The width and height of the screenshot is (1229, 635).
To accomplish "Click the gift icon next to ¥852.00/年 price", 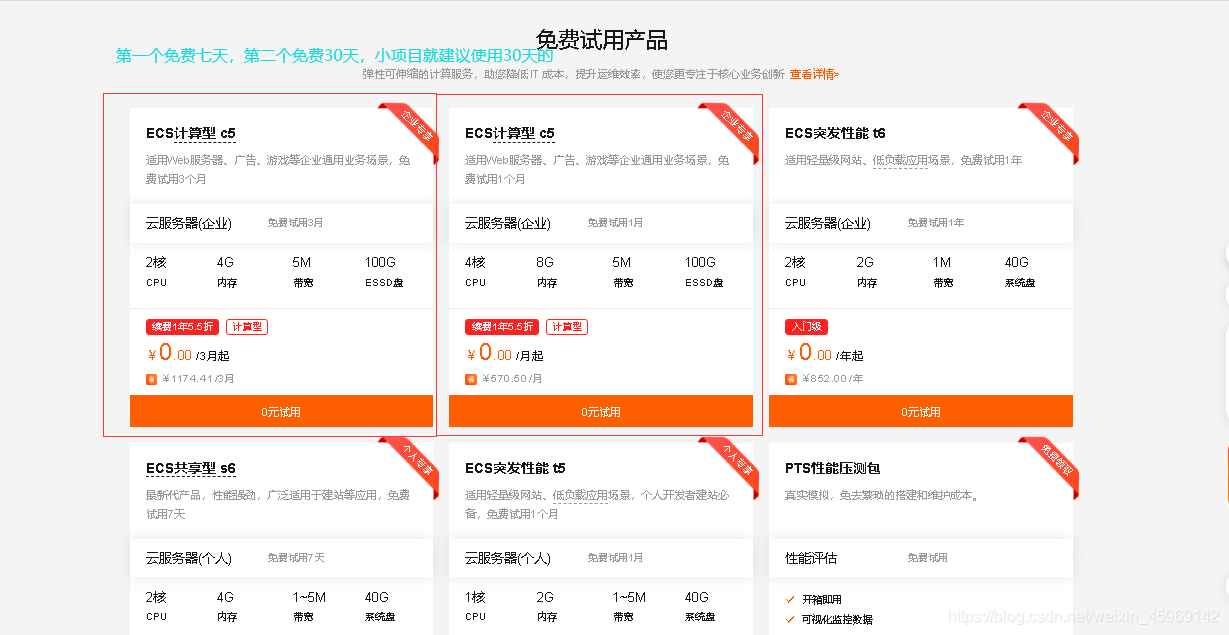I will tap(791, 379).
